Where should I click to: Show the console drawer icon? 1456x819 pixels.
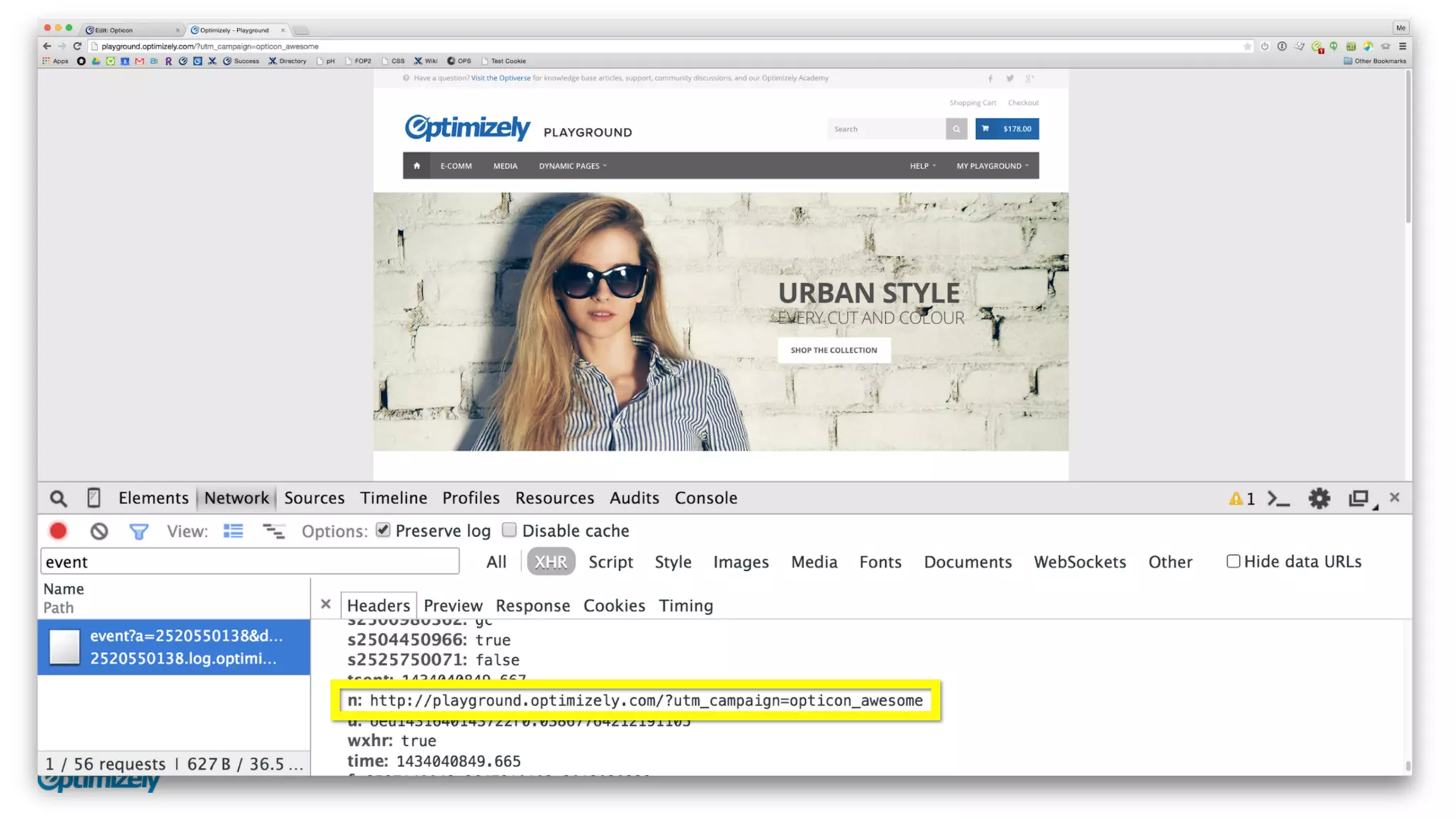(1278, 498)
